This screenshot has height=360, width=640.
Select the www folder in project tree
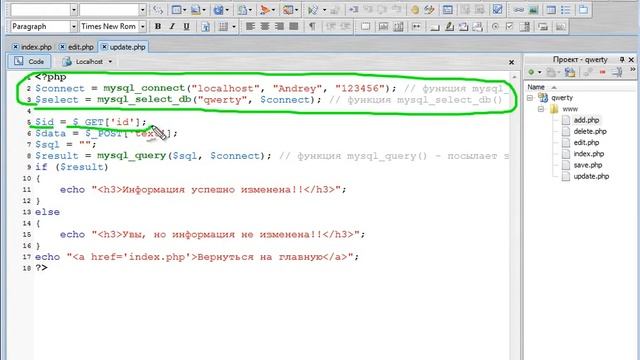[570, 109]
